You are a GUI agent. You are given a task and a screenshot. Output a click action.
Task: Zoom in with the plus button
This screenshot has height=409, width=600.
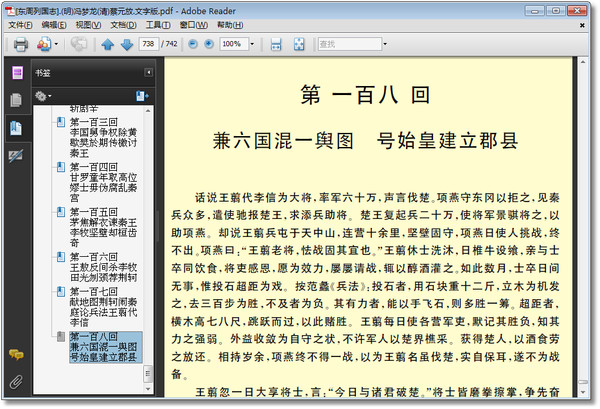click(x=209, y=44)
